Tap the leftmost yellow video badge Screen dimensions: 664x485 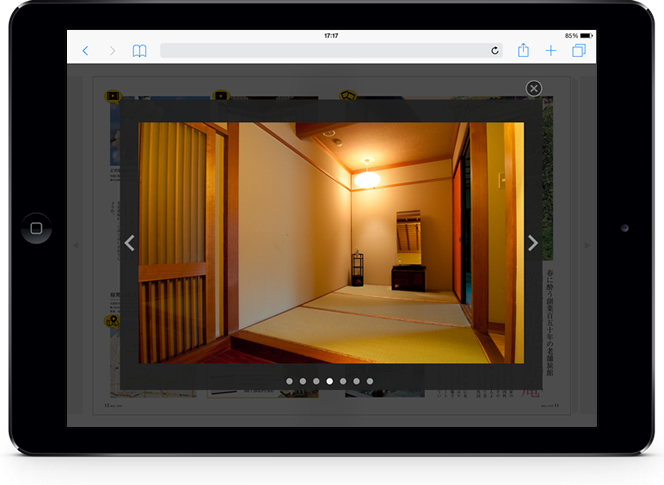[113, 96]
